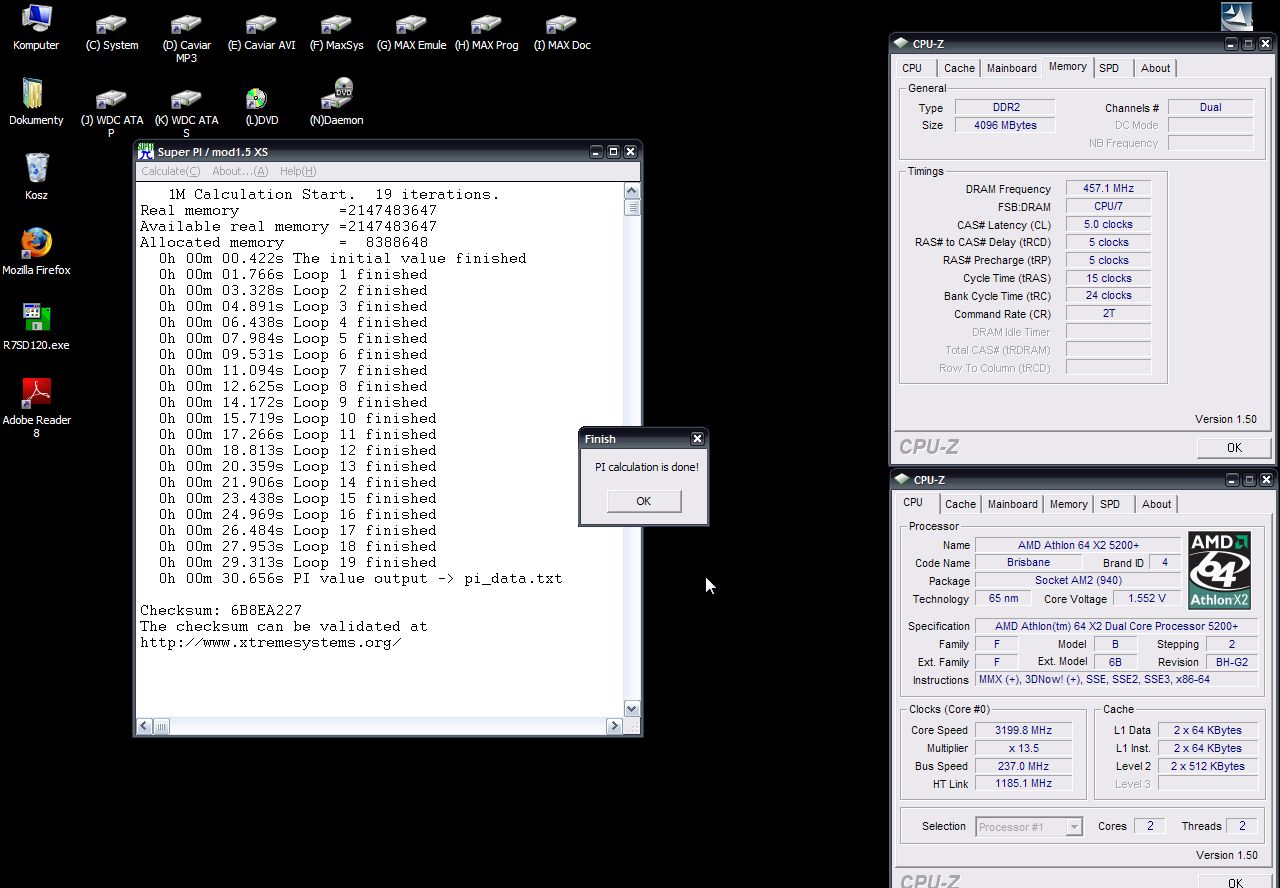Screen dimensions: 1280x888
Task: Open the (L)DVD drive icon
Action: 256,98
